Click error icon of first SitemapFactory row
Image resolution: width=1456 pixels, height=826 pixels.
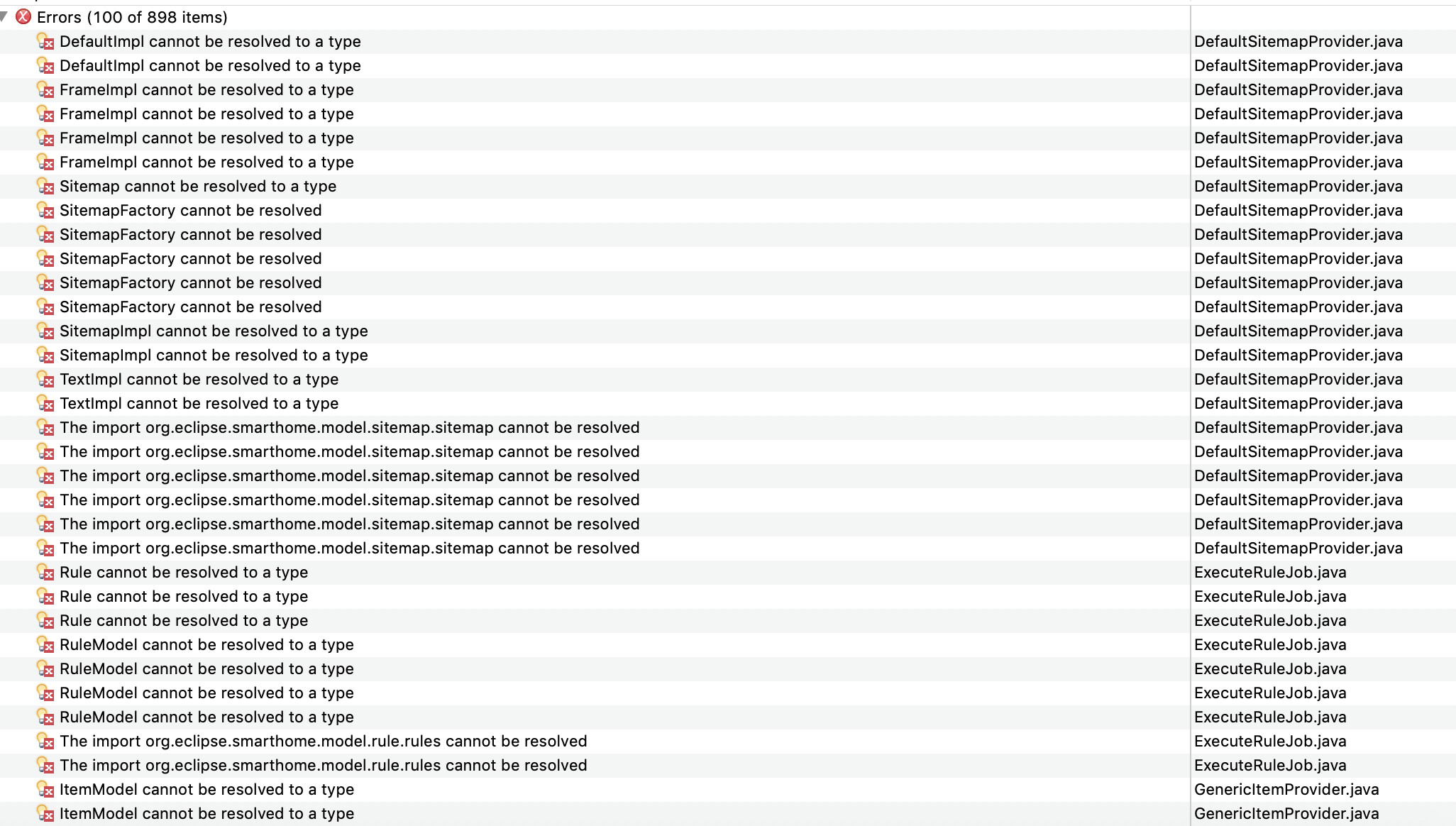pyautogui.click(x=45, y=211)
